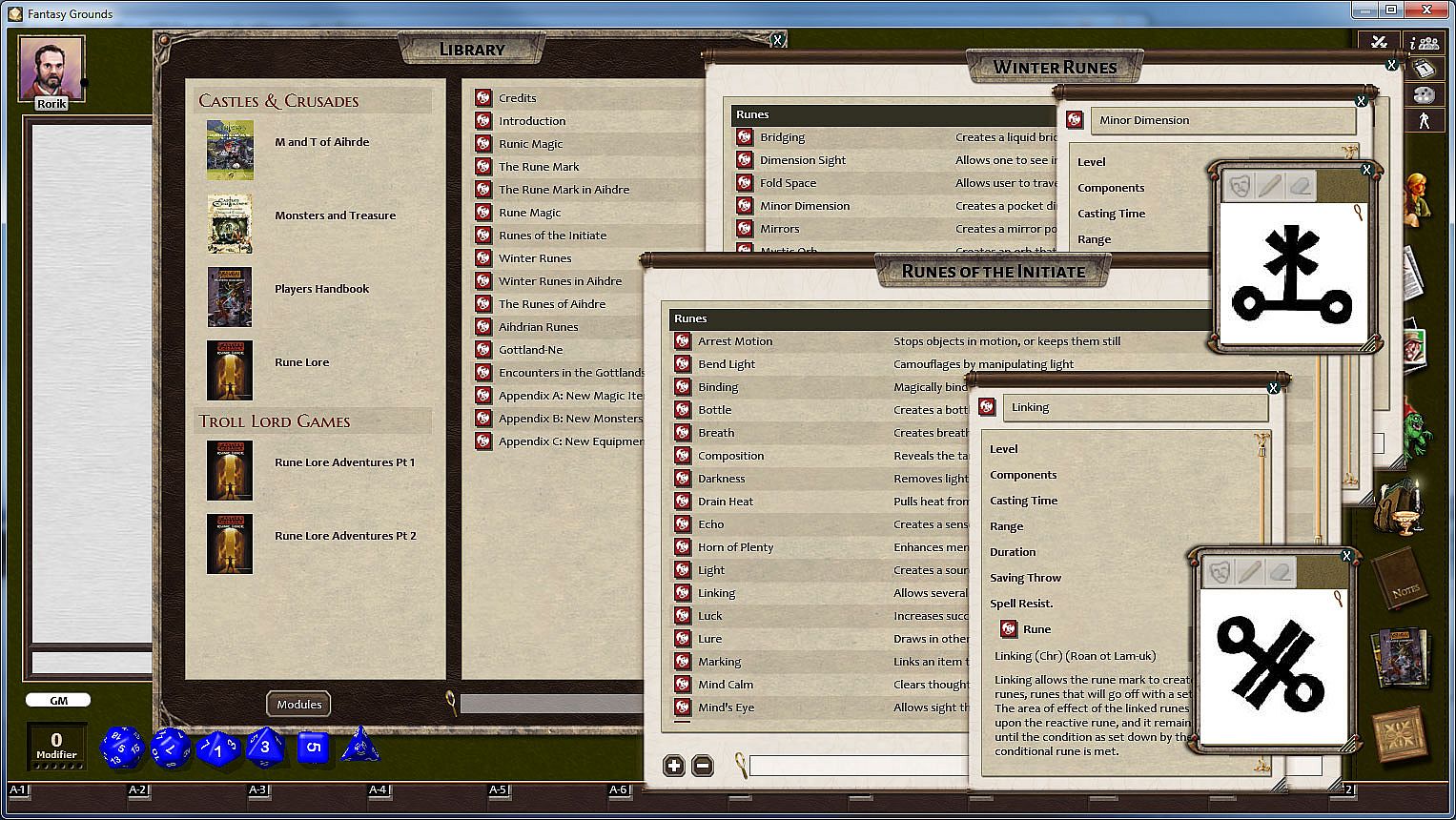Click the walking figure icon
Screen dimensions: 1456x820
[1424, 120]
